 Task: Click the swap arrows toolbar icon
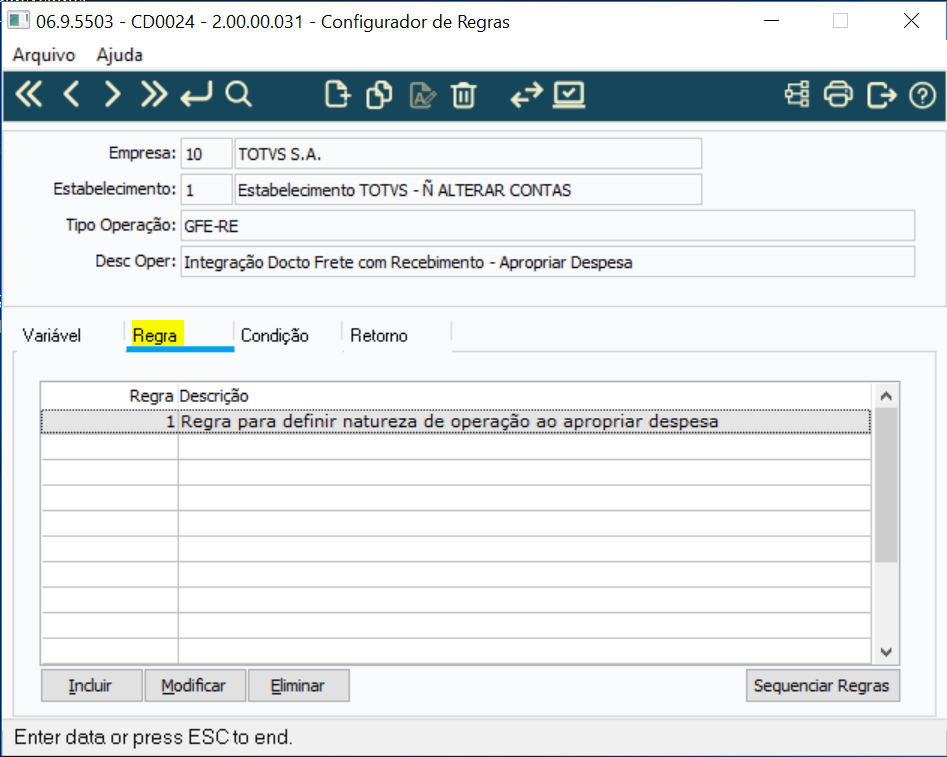(x=526, y=95)
